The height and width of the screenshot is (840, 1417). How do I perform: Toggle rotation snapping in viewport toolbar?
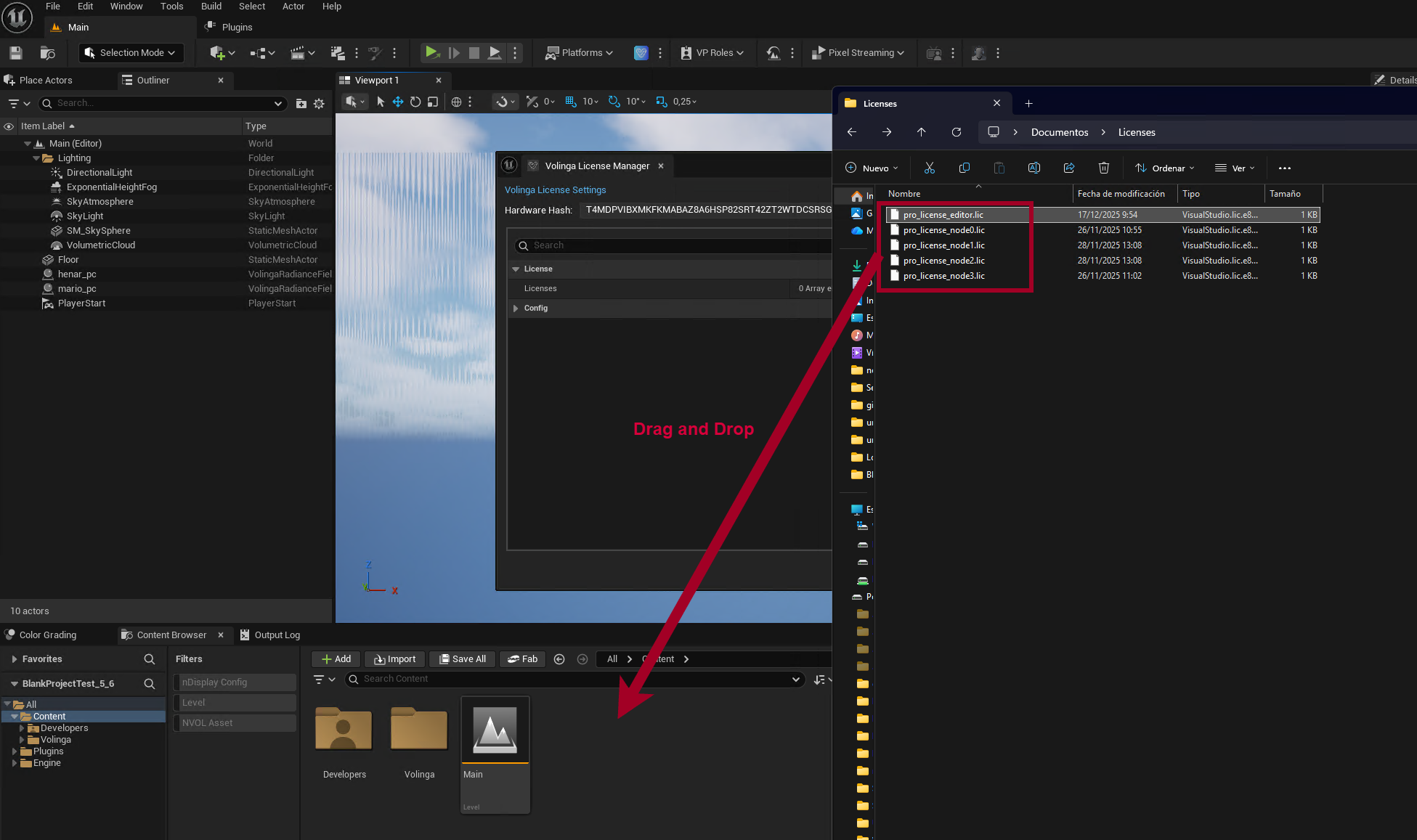pyautogui.click(x=614, y=102)
